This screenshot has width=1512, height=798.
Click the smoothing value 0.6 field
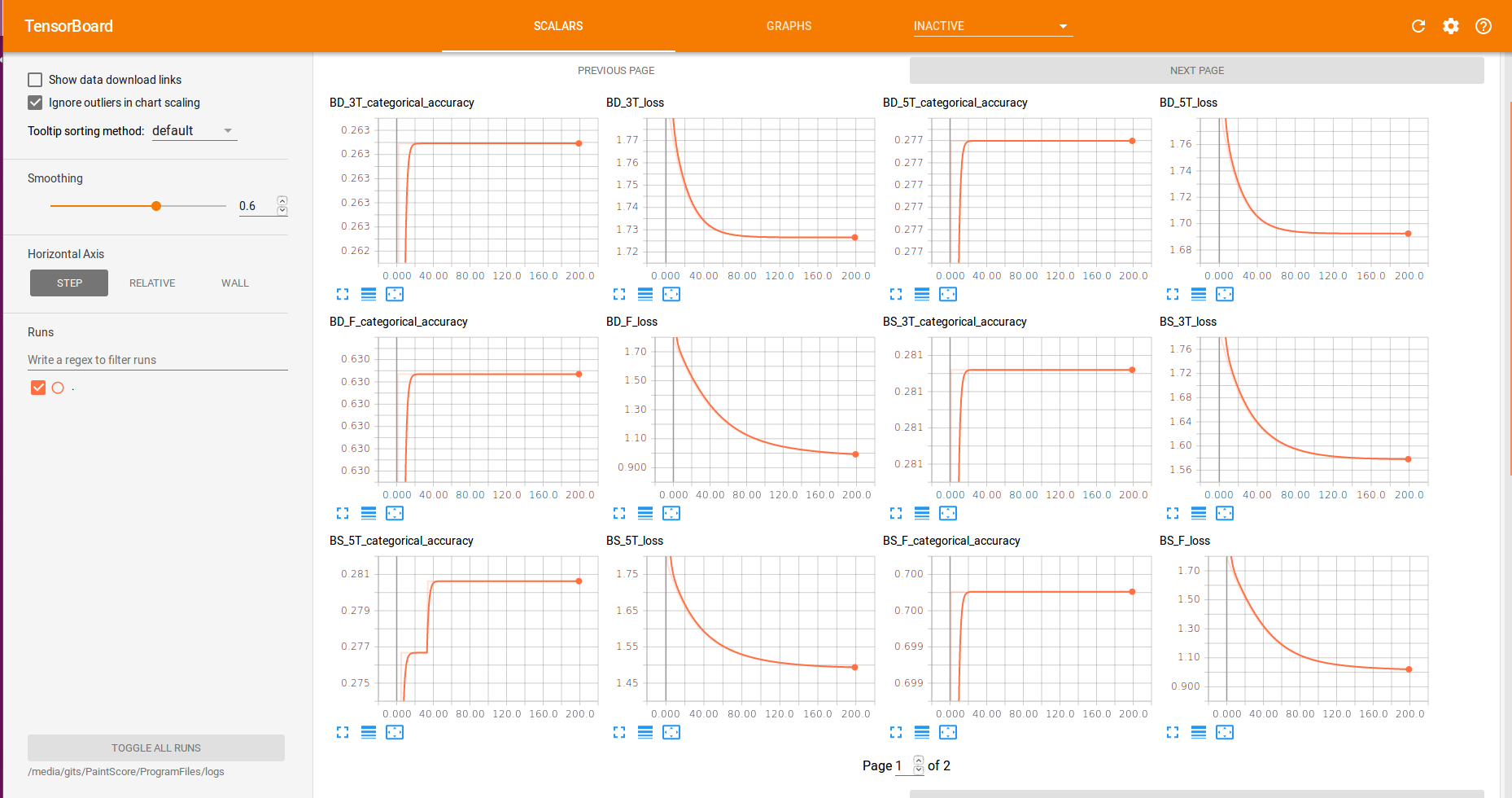[256, 206]
